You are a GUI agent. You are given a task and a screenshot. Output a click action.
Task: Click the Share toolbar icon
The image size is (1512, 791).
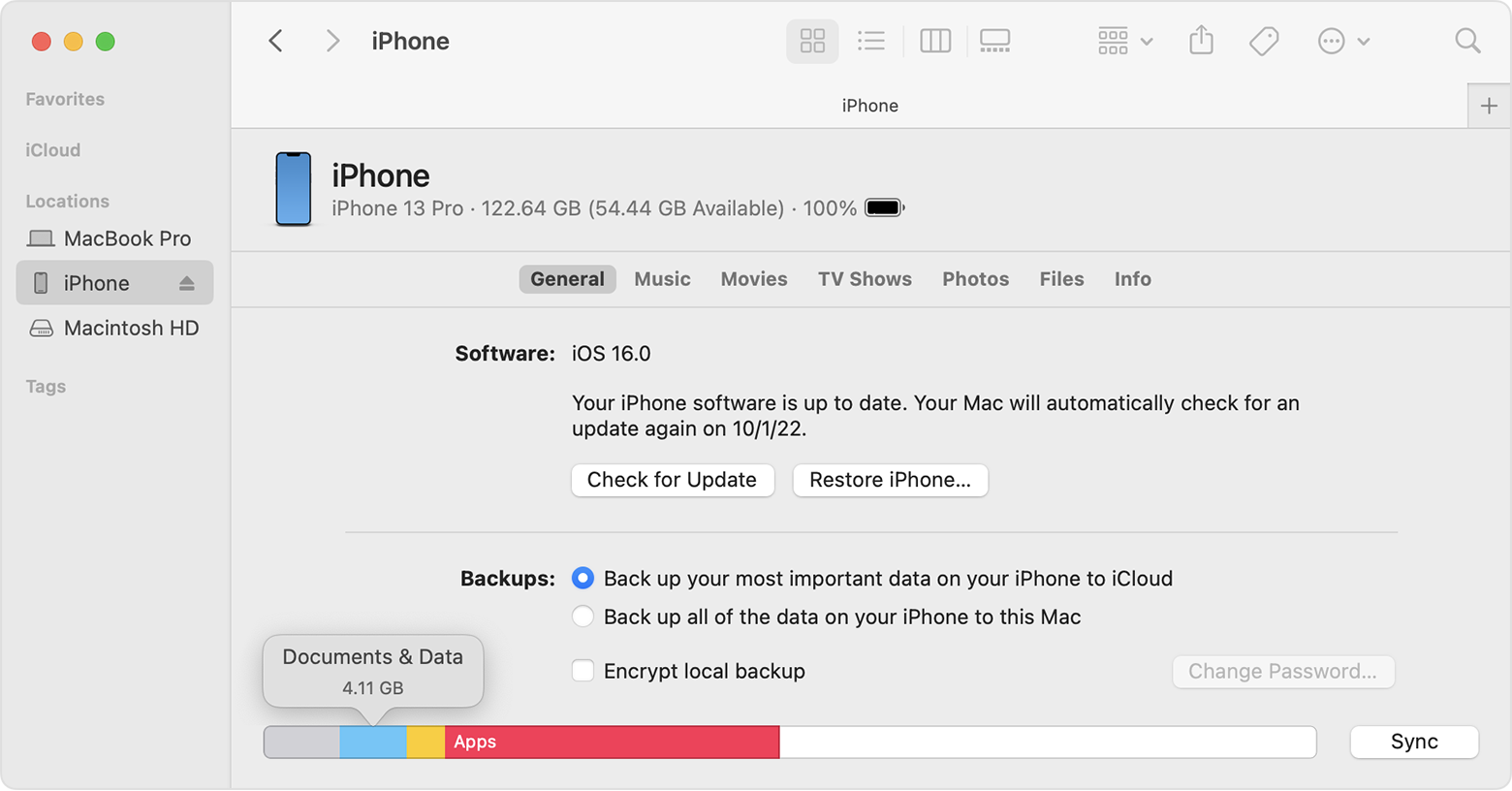(1201, 41)
